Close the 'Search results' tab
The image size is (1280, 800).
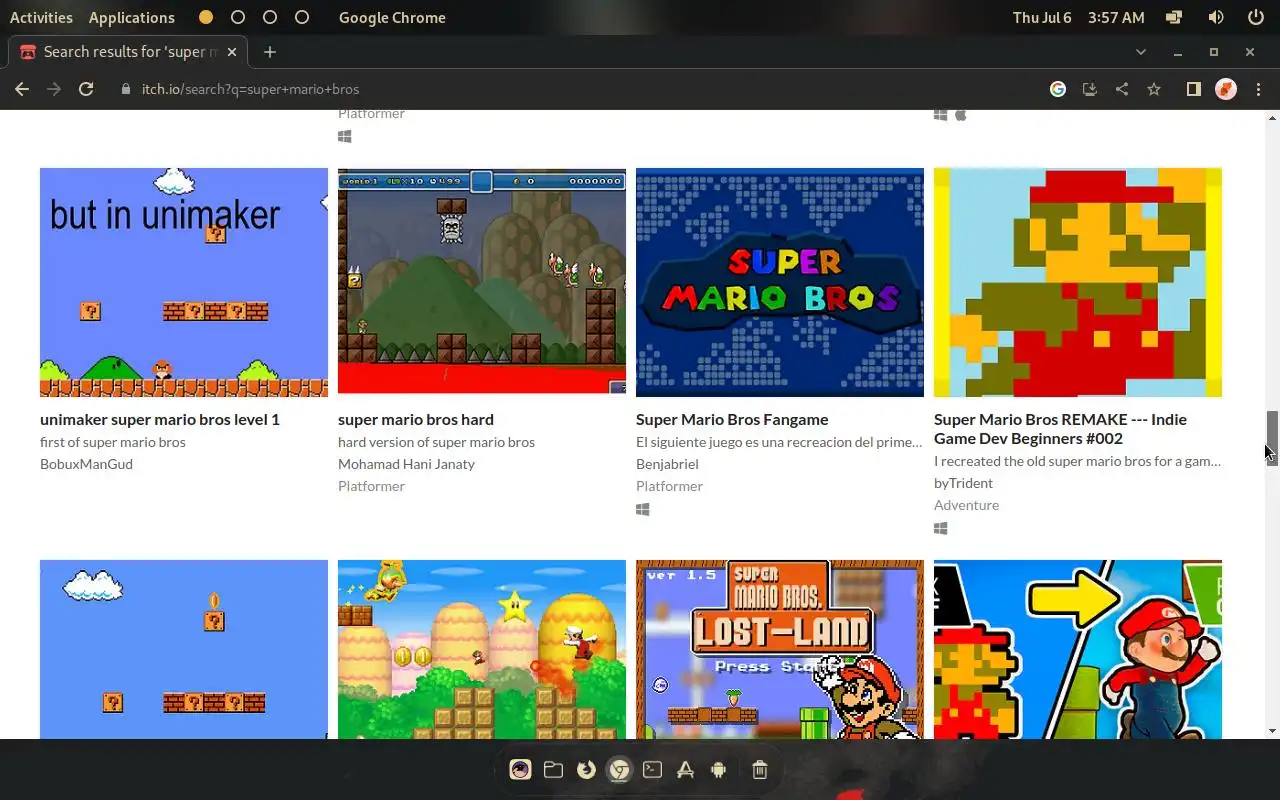pos(233,52)
